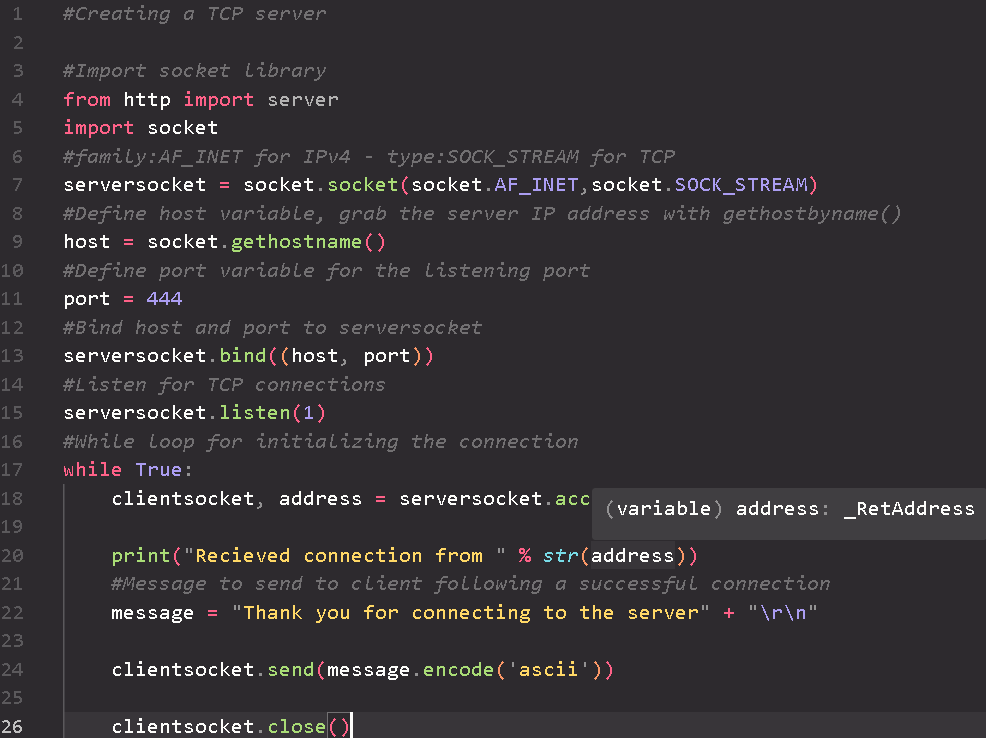
Task: Click the 'str' function on line 20
Action: (560, 556)
